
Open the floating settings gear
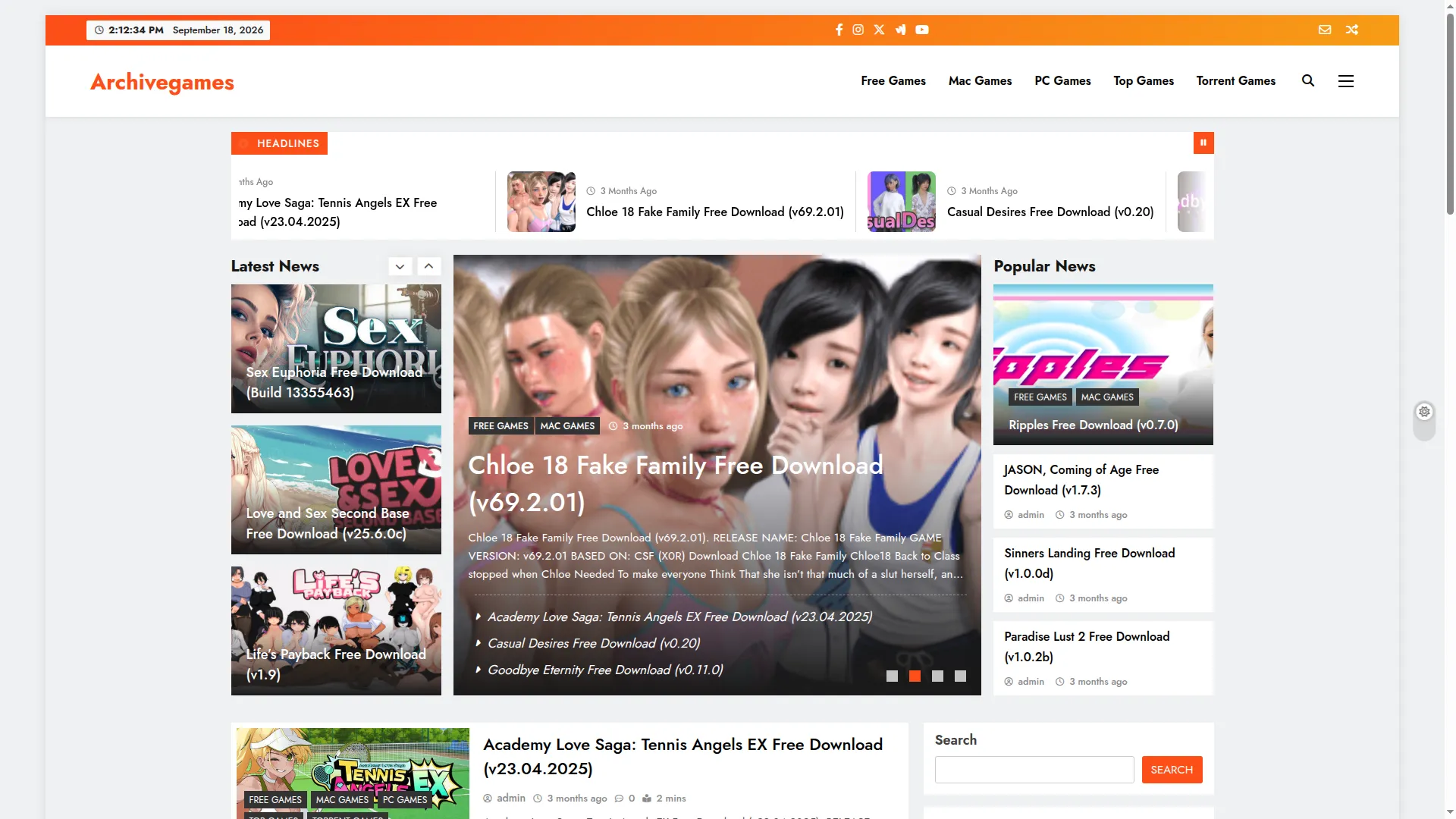[x=1425, y=412]
